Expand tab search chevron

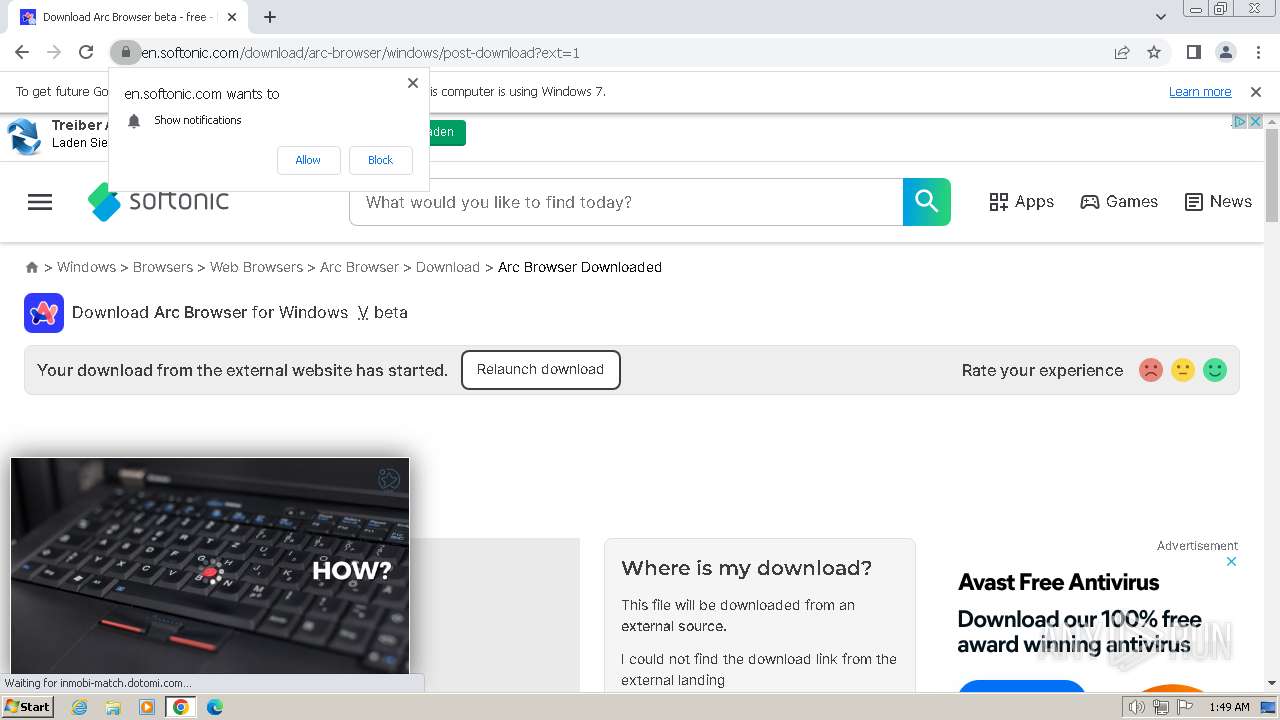1161,17
